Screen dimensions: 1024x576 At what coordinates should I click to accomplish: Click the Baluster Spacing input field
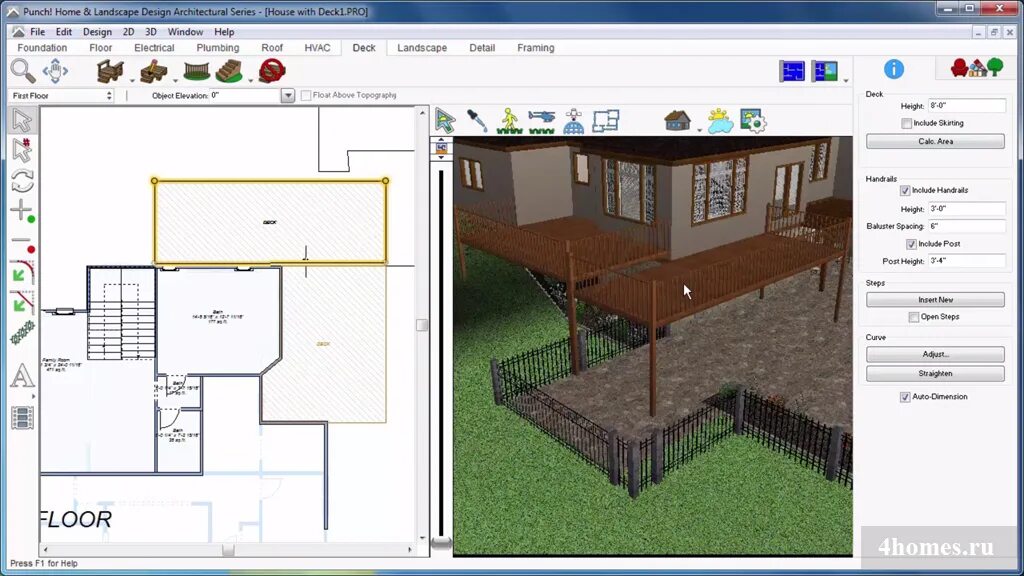pyautogui.click(x=966, y=226)
